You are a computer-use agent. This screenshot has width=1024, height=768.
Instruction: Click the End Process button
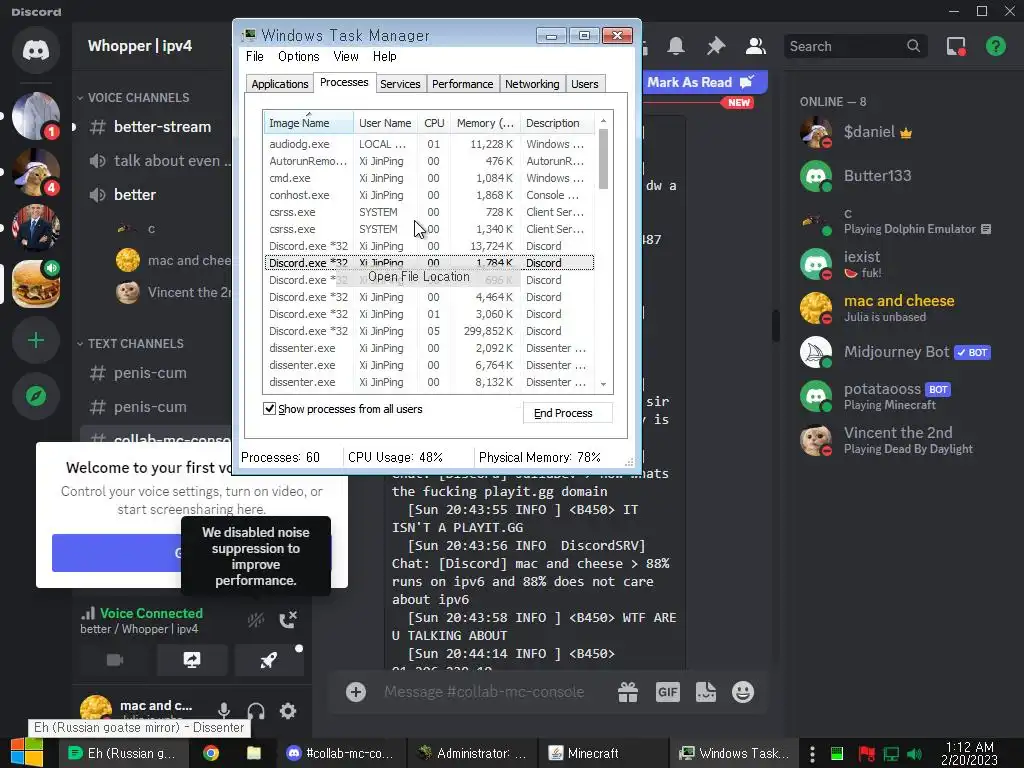(567, 413)
